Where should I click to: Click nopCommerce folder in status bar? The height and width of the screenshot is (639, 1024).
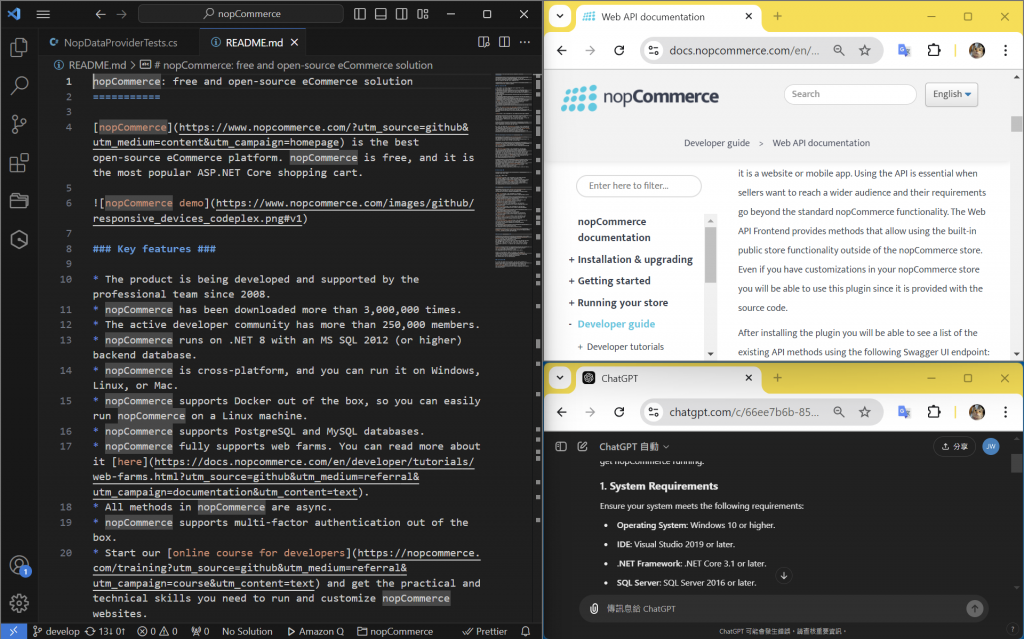click(x=395, y=631)
